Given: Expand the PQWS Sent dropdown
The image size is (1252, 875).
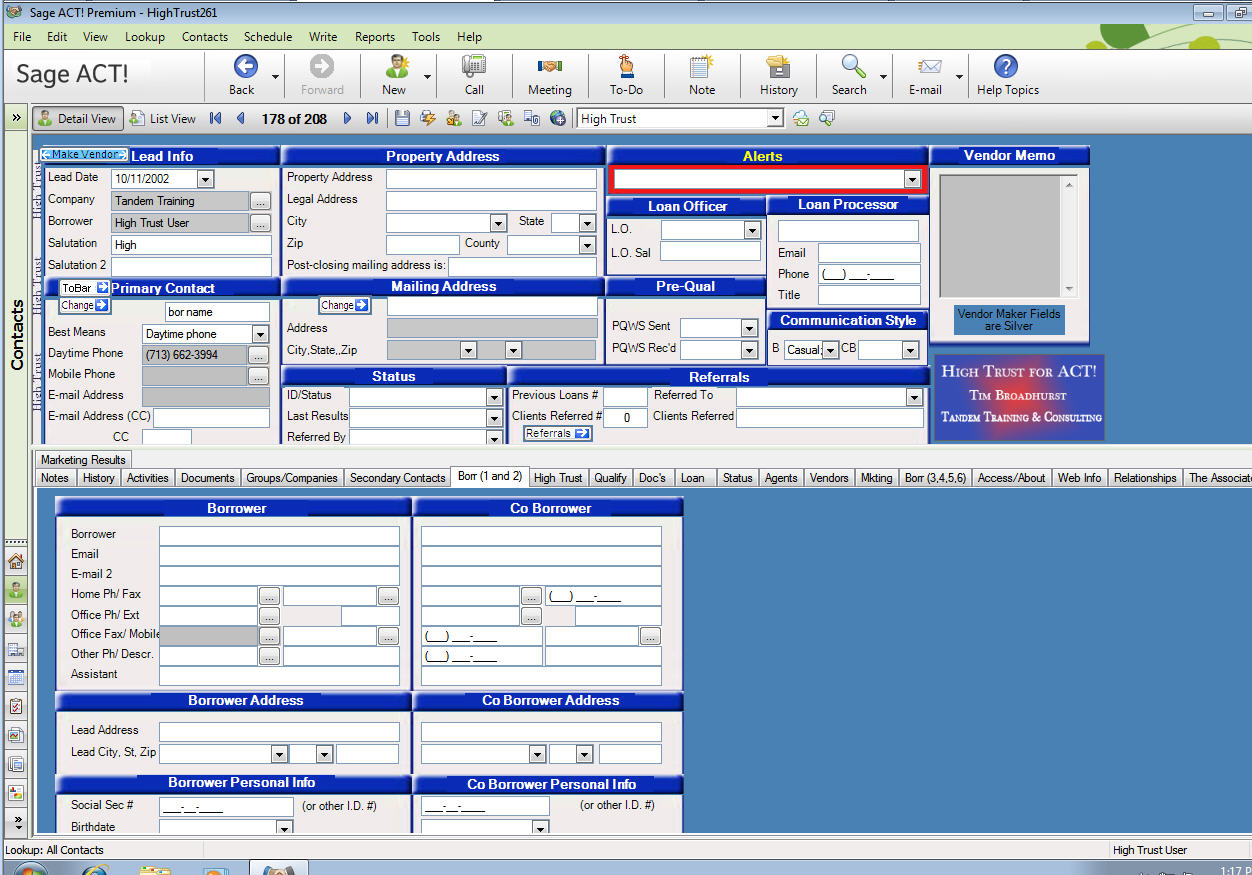Looking at the screenshot, I should 749,328.
